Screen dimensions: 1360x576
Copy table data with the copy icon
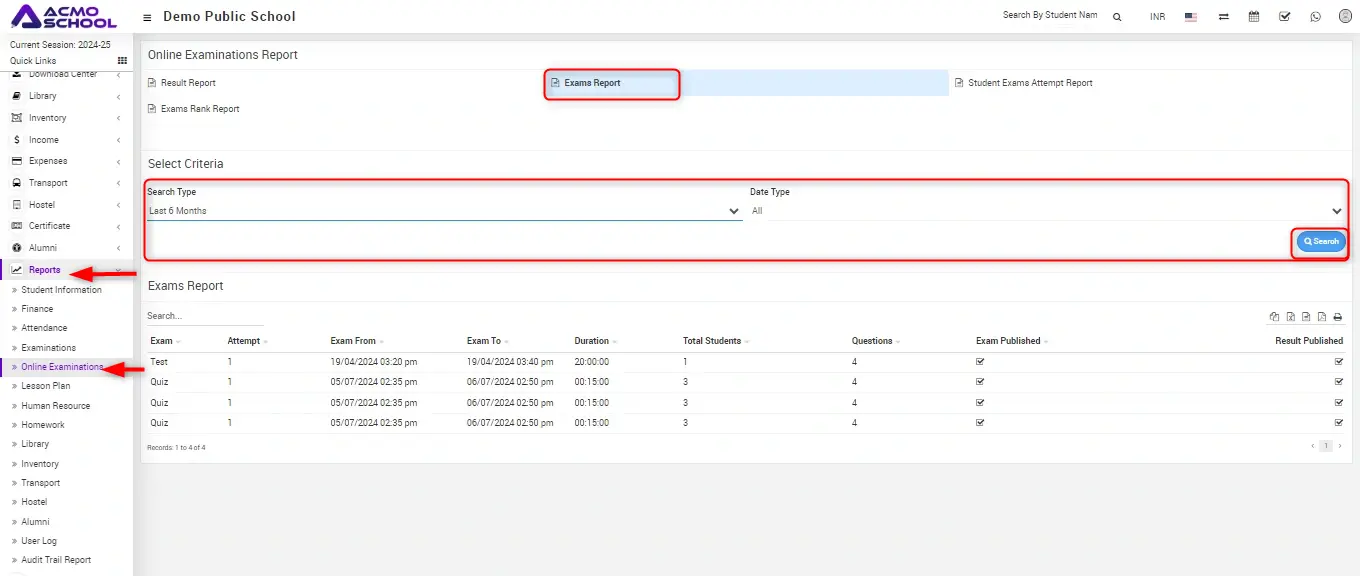click(1274, 317)
